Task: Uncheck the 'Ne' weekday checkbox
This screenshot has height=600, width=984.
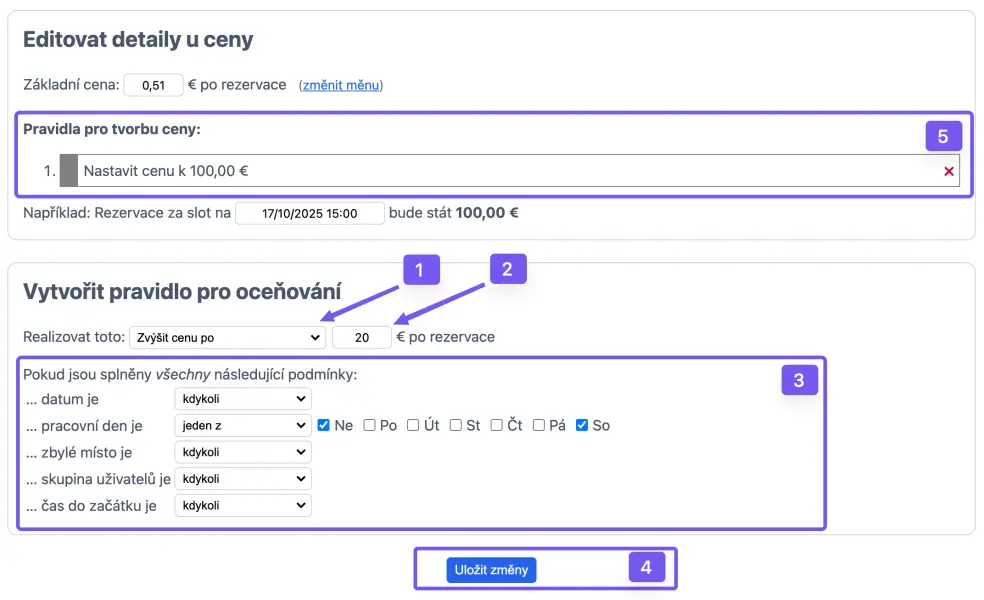Action: pos(324,425)
